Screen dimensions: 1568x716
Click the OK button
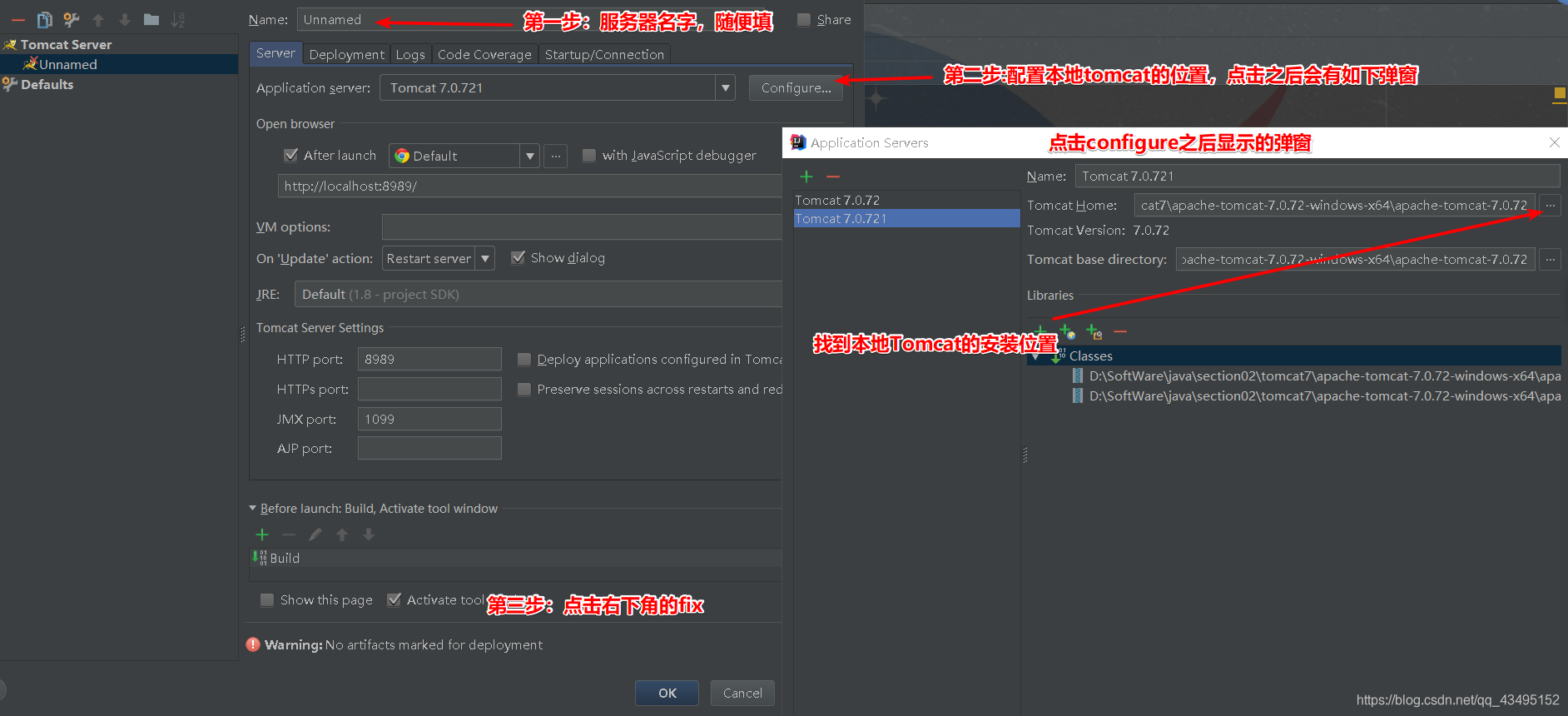(x=667, y=693)
